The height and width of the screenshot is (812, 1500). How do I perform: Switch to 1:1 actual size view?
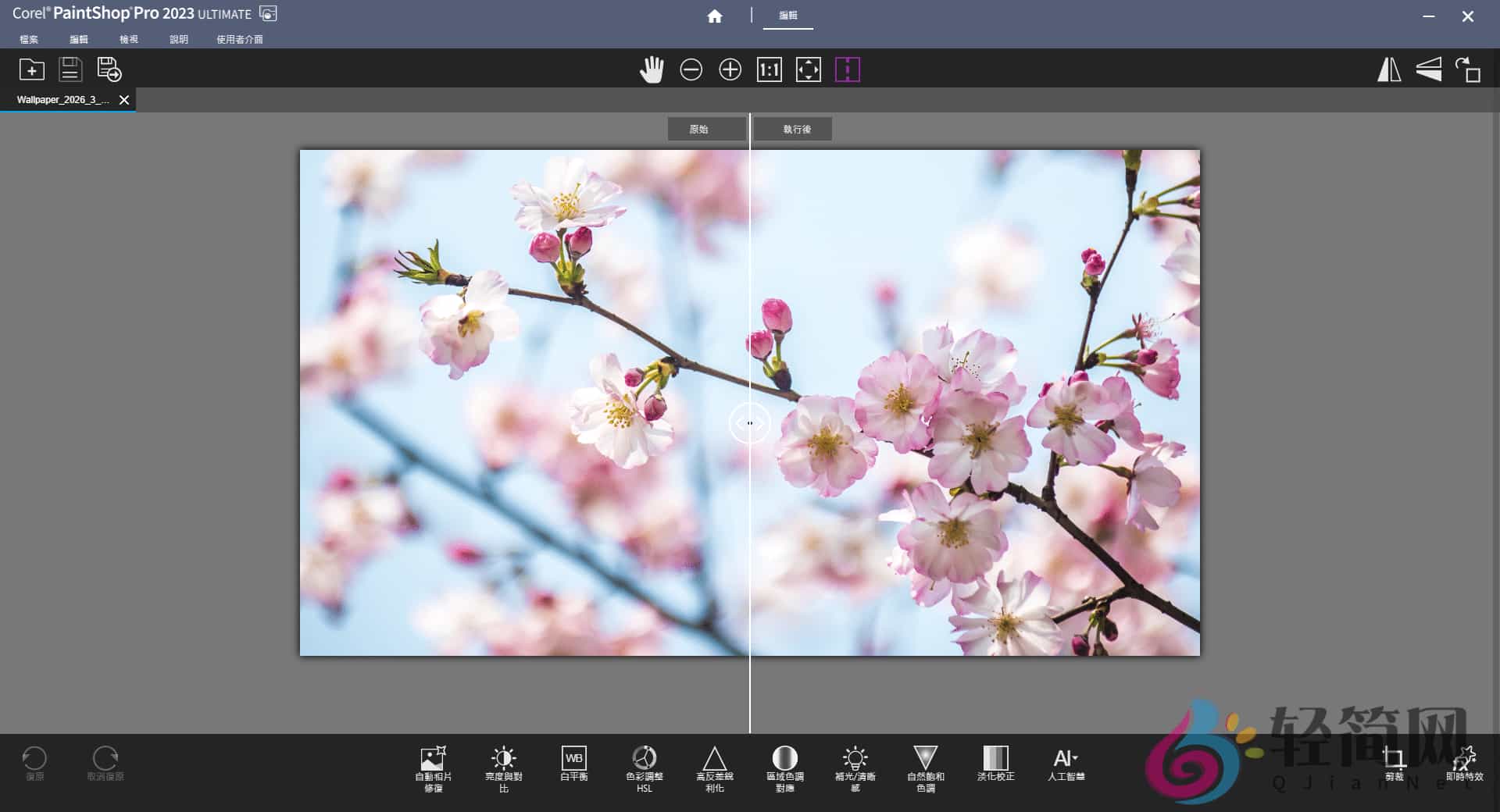[x=769, y=69]
